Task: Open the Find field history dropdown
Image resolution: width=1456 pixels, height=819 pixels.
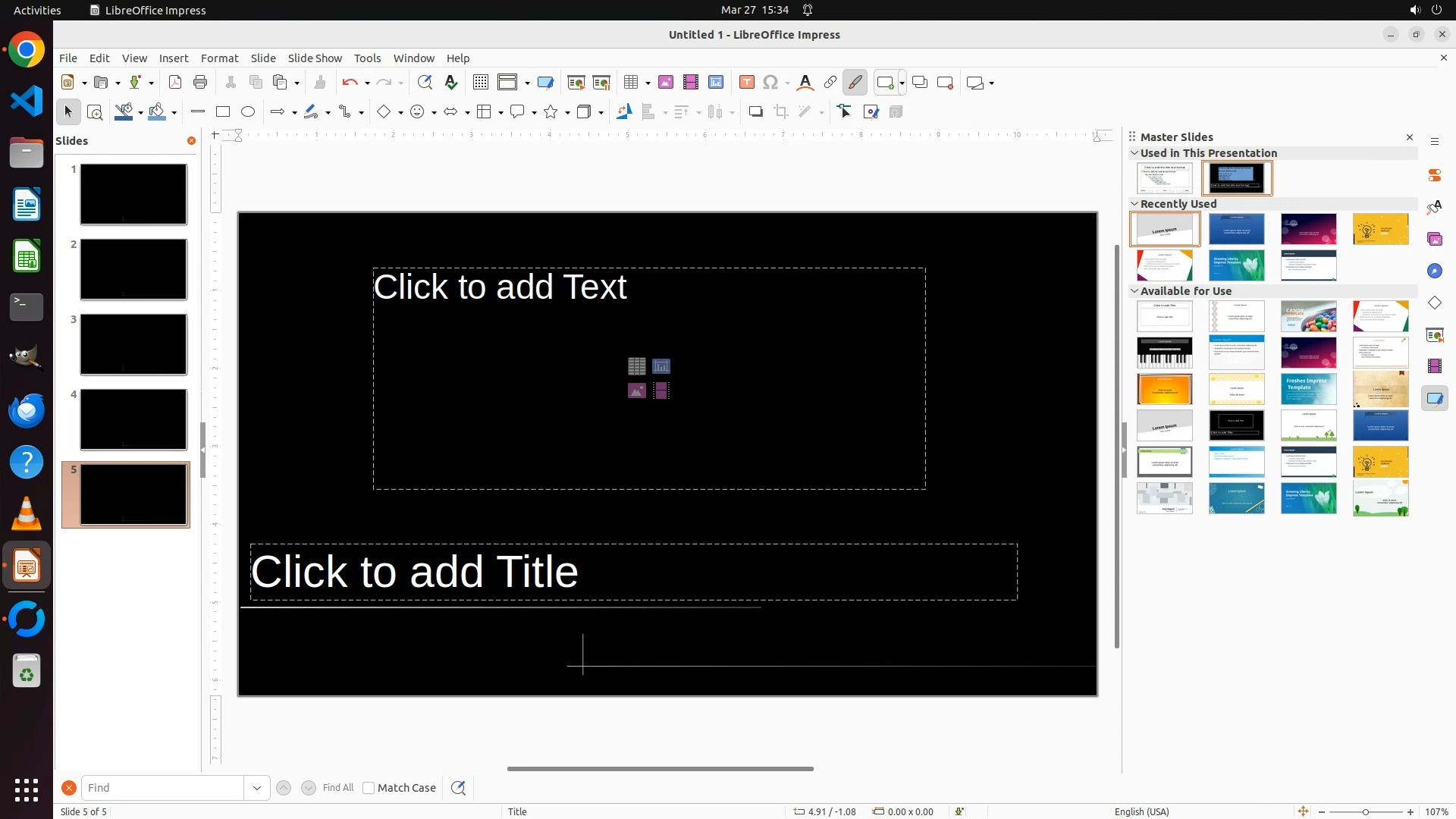Action: pos(257,788)
